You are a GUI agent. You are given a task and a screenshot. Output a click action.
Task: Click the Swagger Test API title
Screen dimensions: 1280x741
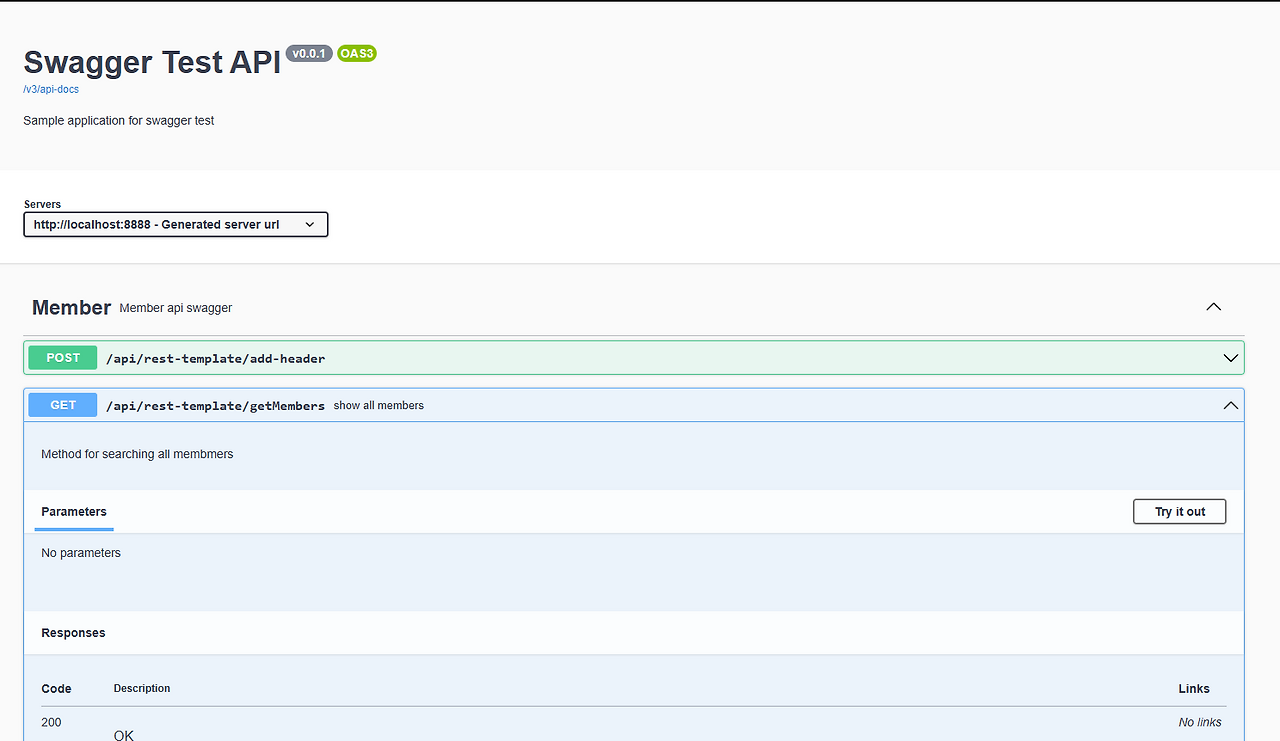point(150,62)
